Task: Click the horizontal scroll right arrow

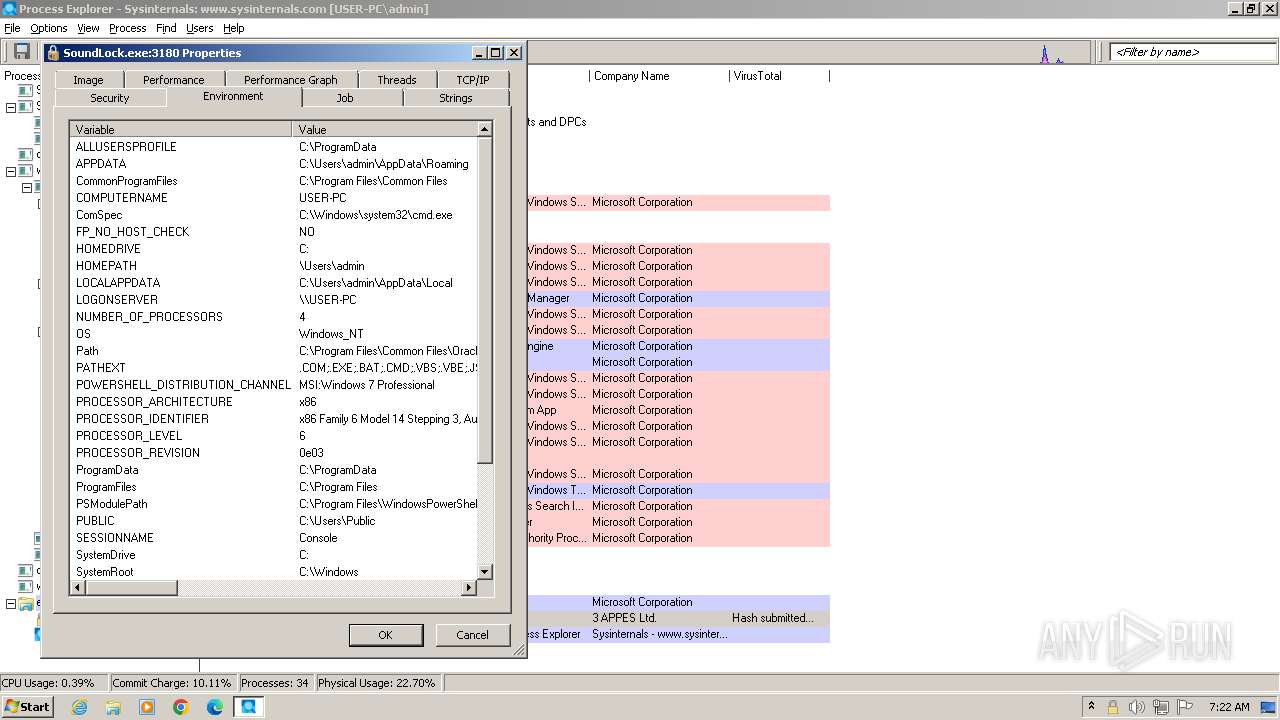Action: pyautogui.click(x=469, y=588)
